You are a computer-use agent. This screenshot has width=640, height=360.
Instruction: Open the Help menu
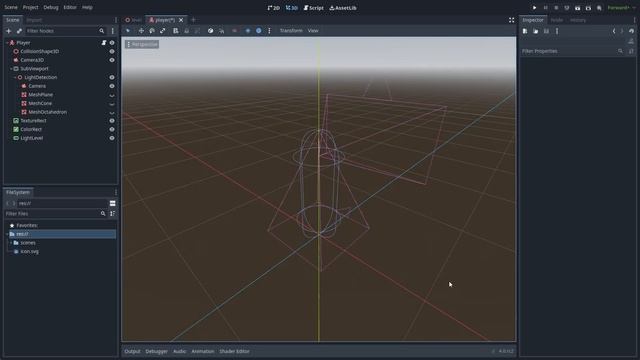point(87,7)
